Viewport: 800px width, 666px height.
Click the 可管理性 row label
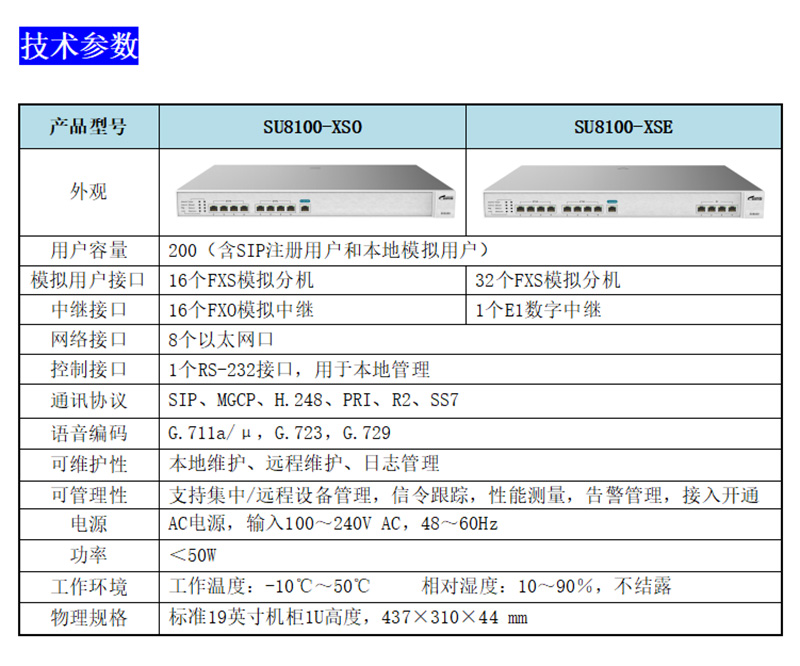[x=89, y=495]
